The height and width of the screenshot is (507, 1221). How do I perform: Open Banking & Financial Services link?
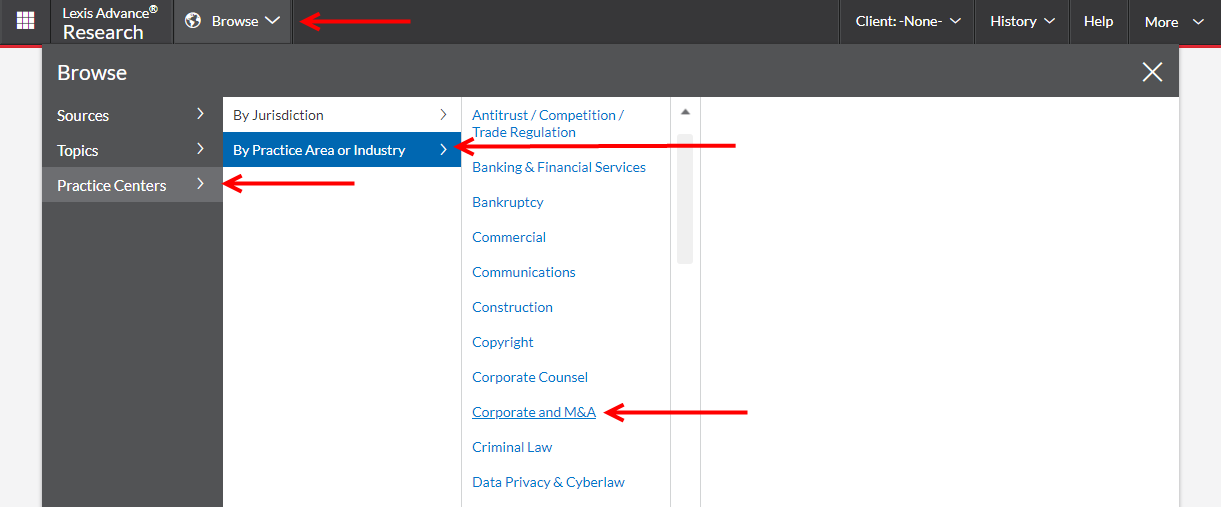[x=559, y=167]
